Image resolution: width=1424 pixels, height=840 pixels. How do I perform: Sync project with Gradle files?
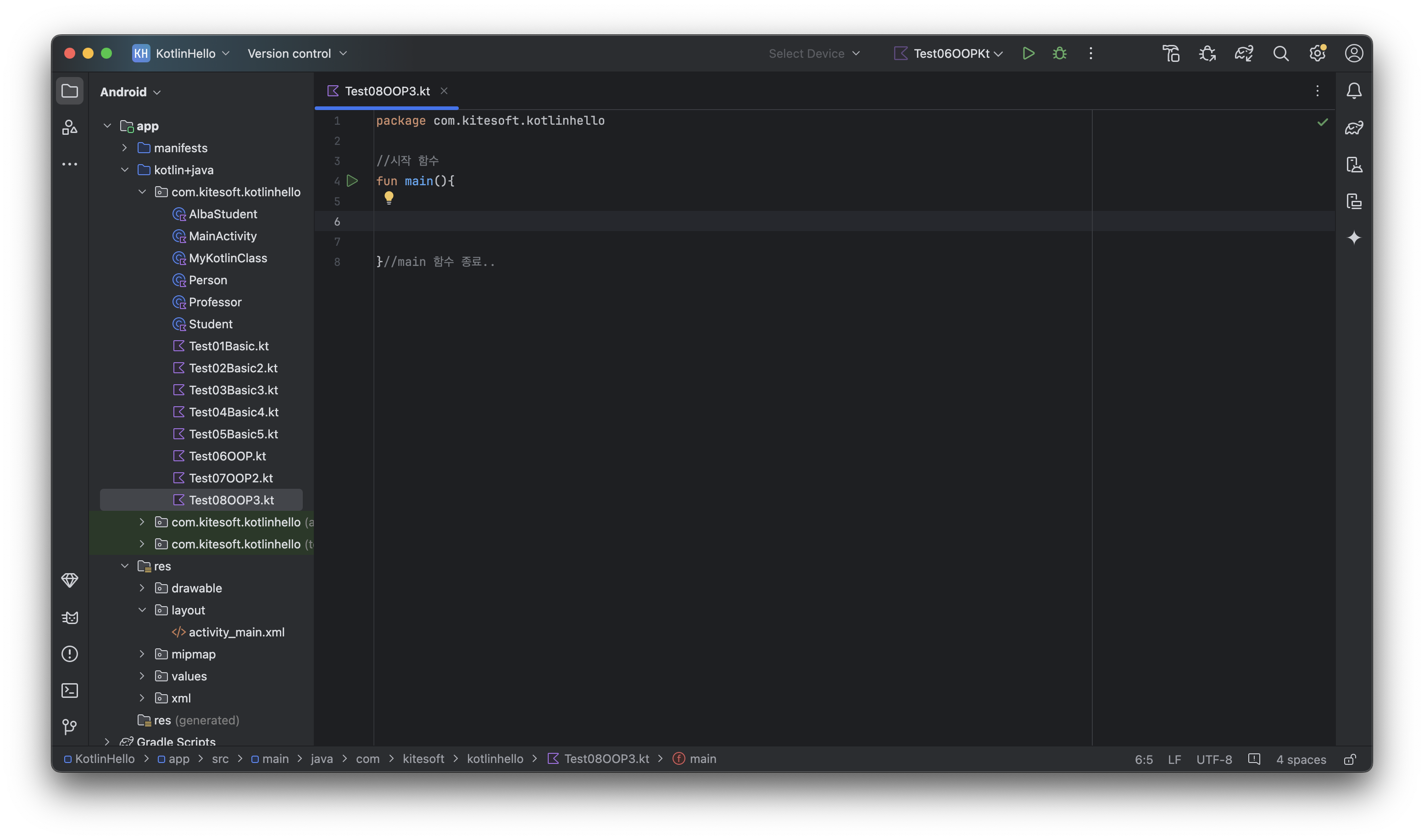1243,53
